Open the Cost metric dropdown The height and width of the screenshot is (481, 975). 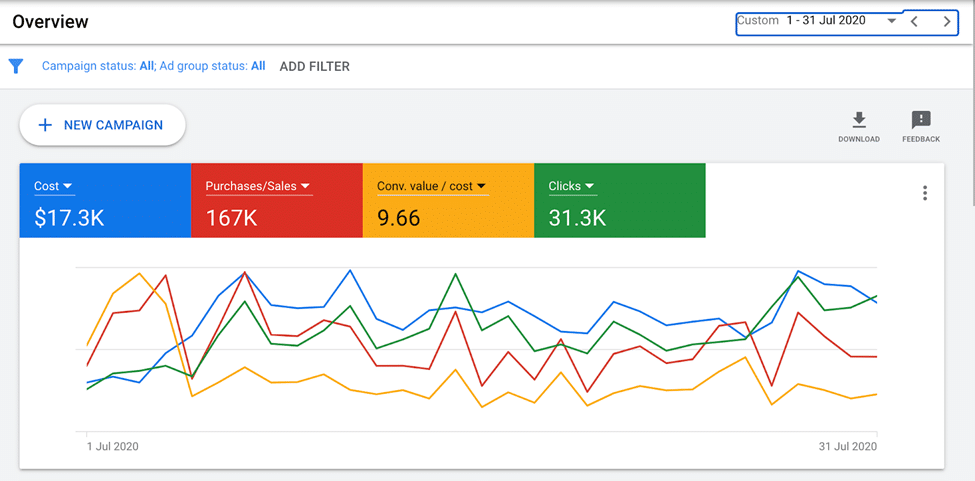[x=53, y=186]
